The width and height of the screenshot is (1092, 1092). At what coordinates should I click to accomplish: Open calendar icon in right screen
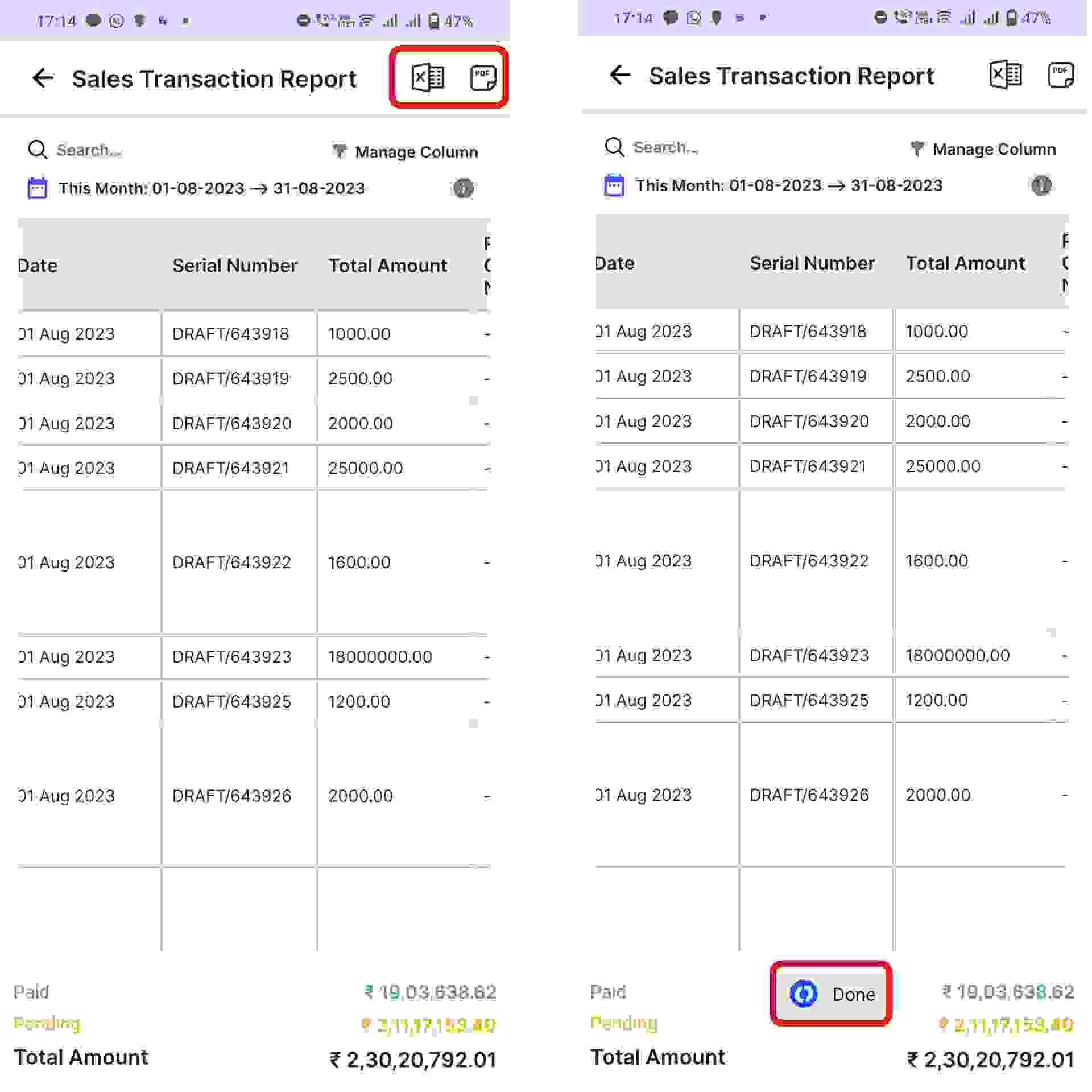[614, 185]
